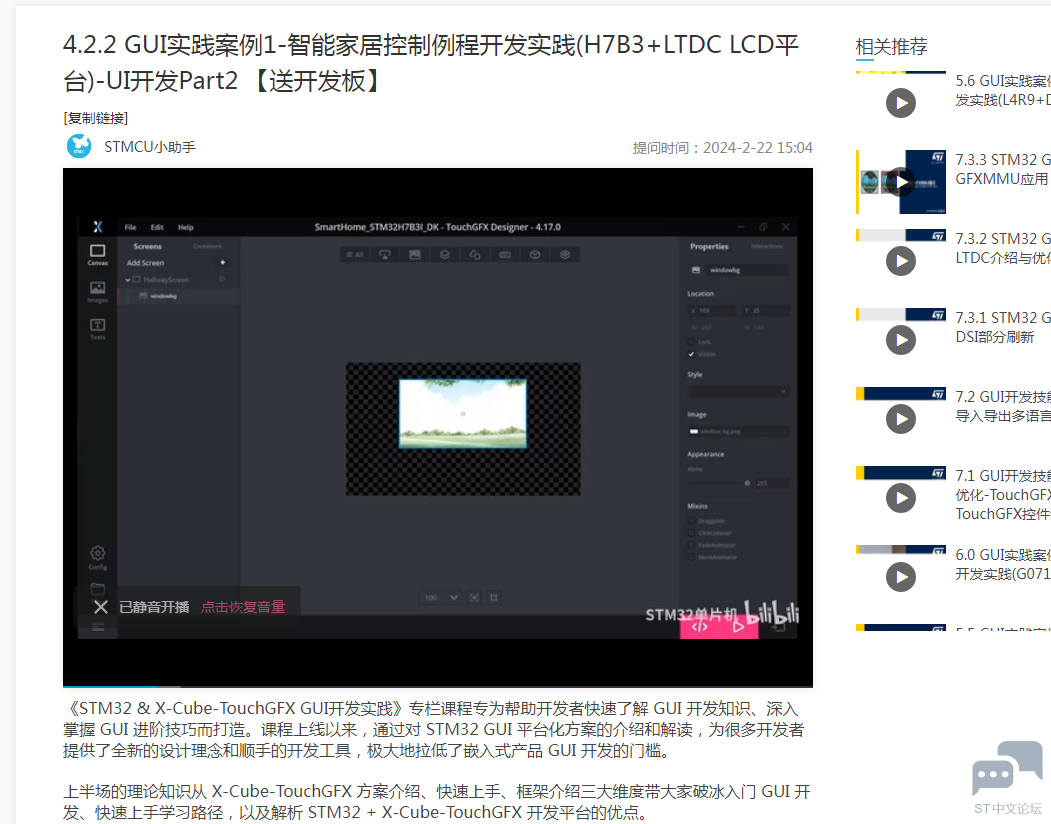Click the Y location input field
1051x824 pixels.
coord(765,310)
